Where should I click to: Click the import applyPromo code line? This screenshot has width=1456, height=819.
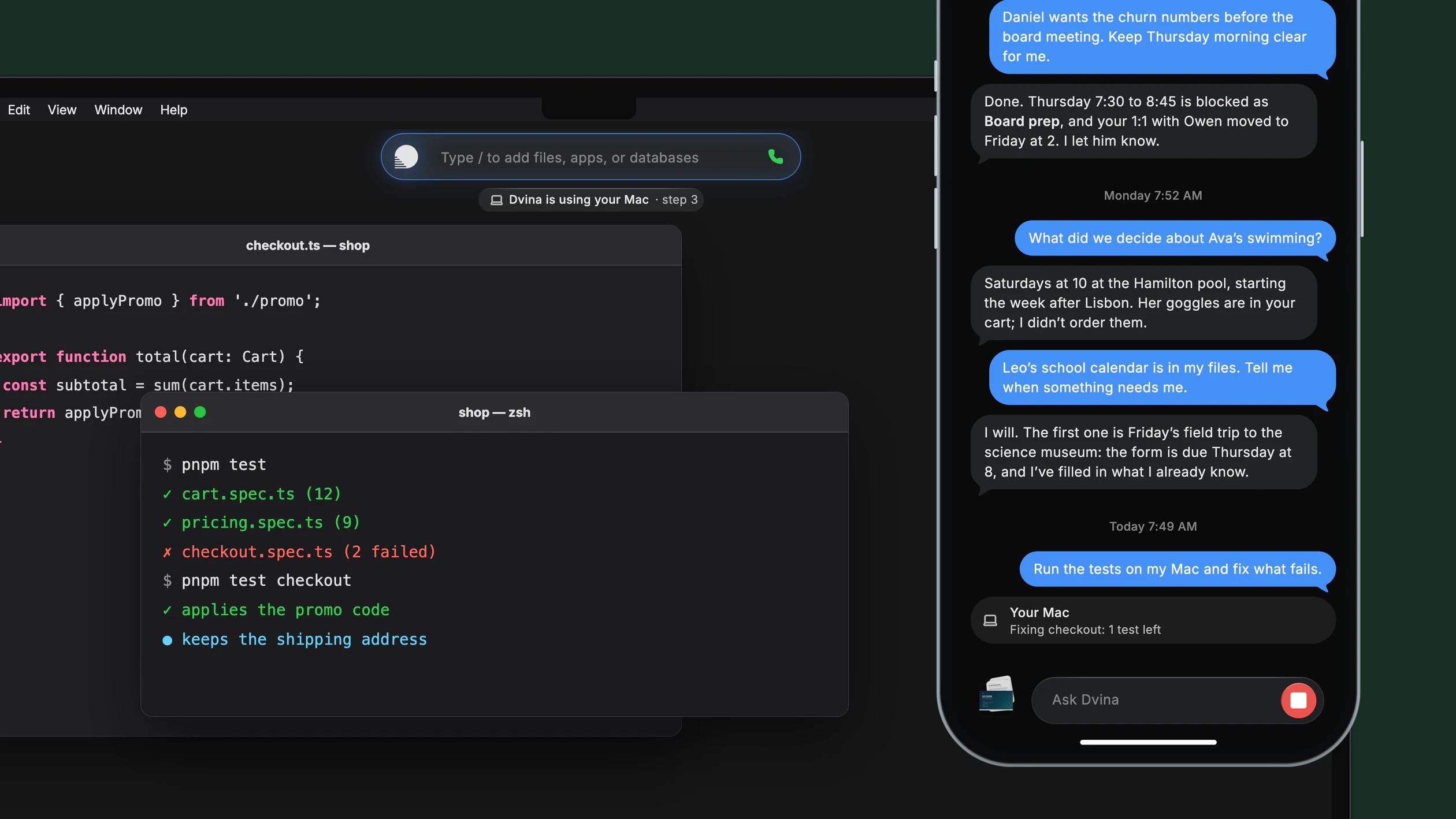[x=160, y=301]
